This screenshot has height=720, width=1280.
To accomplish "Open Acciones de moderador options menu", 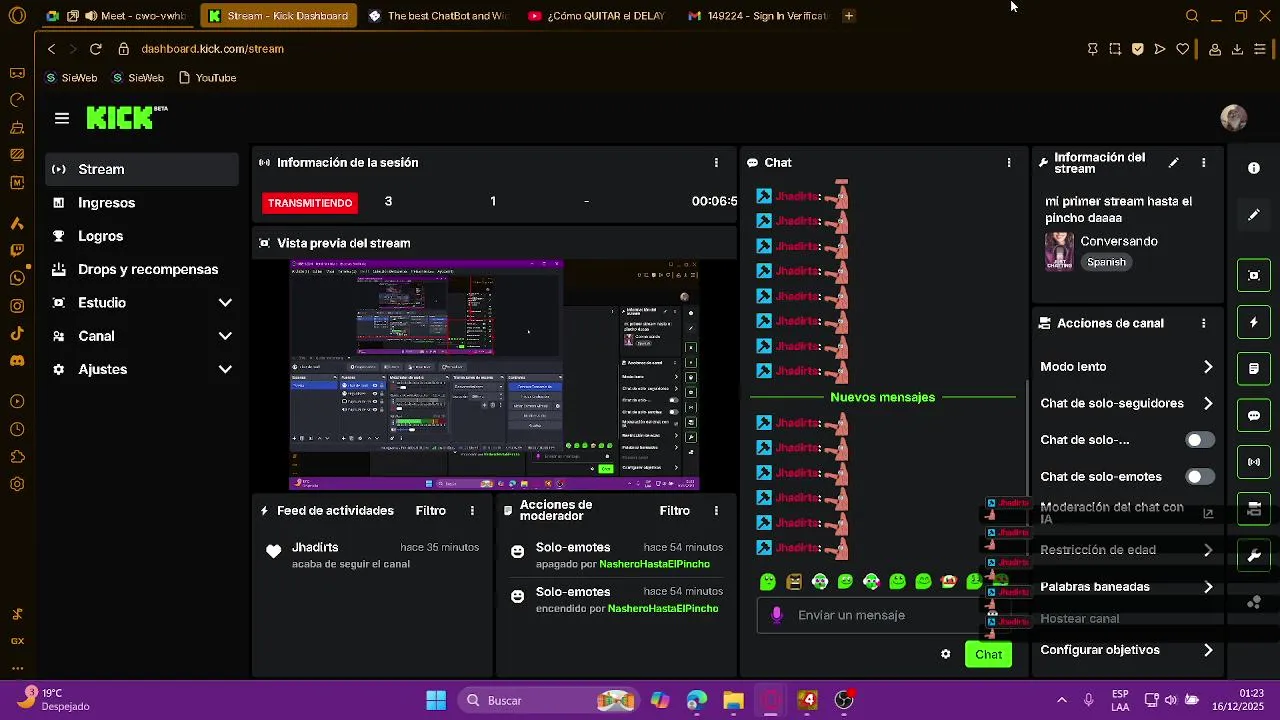I will click(716, 511).
